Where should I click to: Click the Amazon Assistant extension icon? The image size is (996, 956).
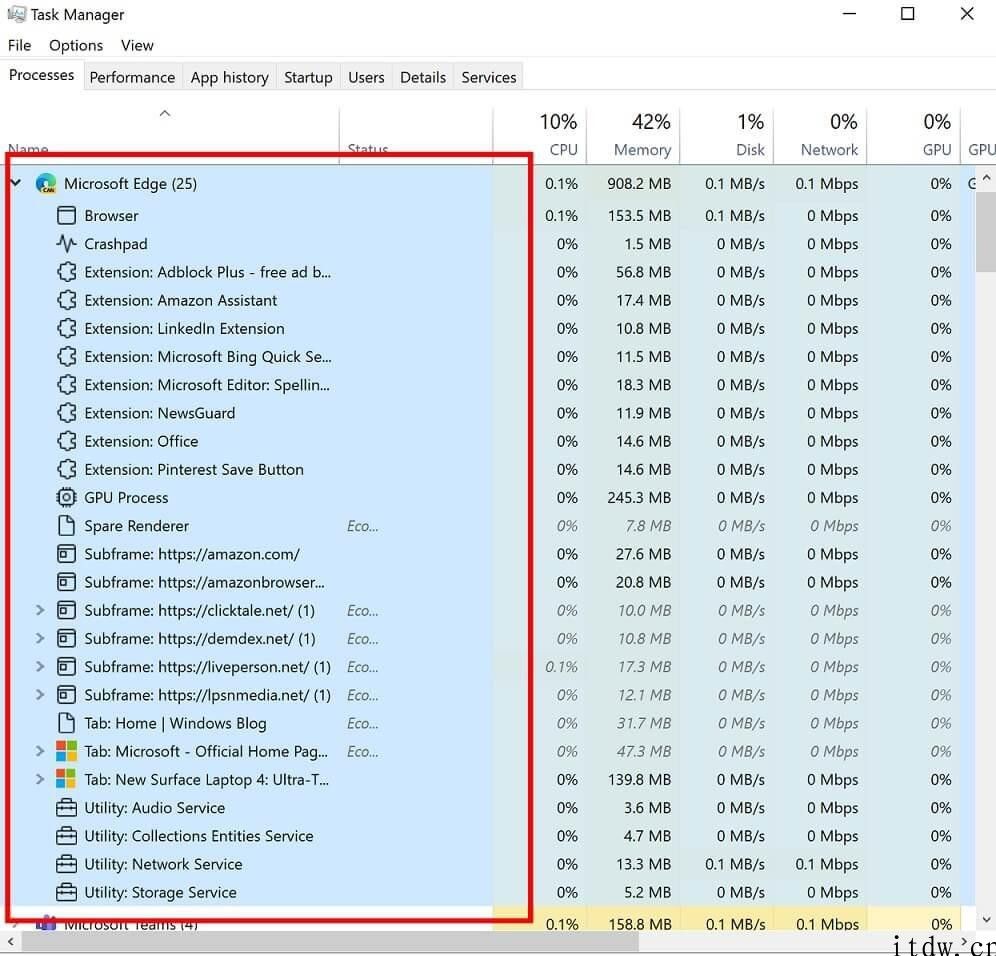[66, 300]
